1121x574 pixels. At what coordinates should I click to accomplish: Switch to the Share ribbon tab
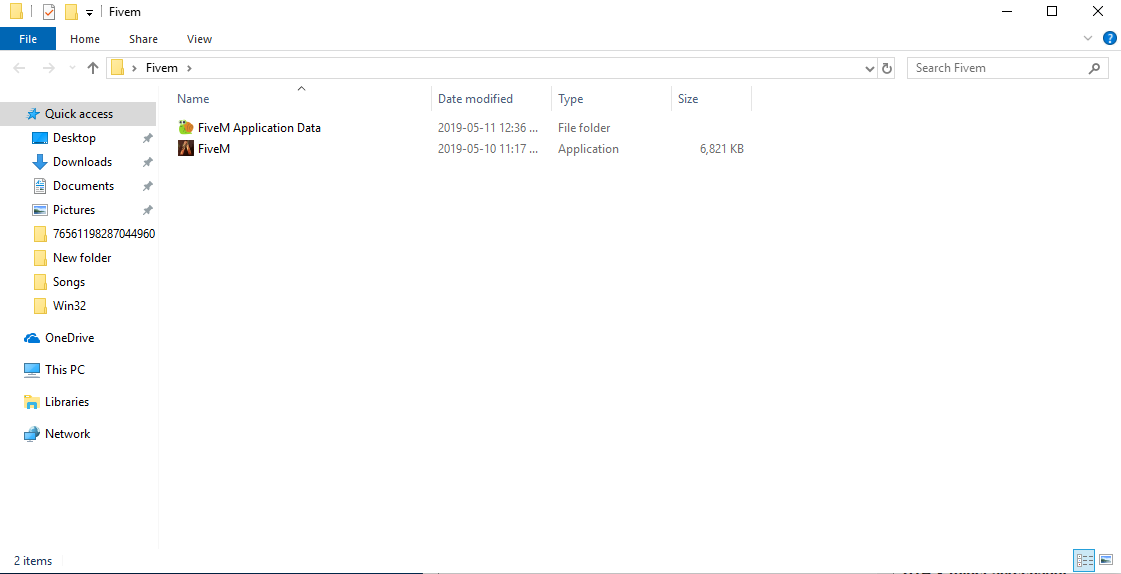[144, 39]
